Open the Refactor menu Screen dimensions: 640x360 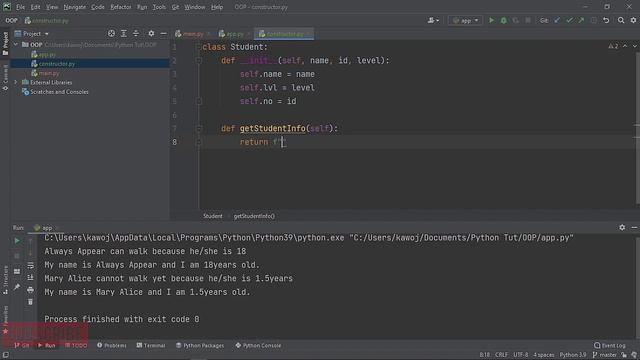(x=120, y=7)
